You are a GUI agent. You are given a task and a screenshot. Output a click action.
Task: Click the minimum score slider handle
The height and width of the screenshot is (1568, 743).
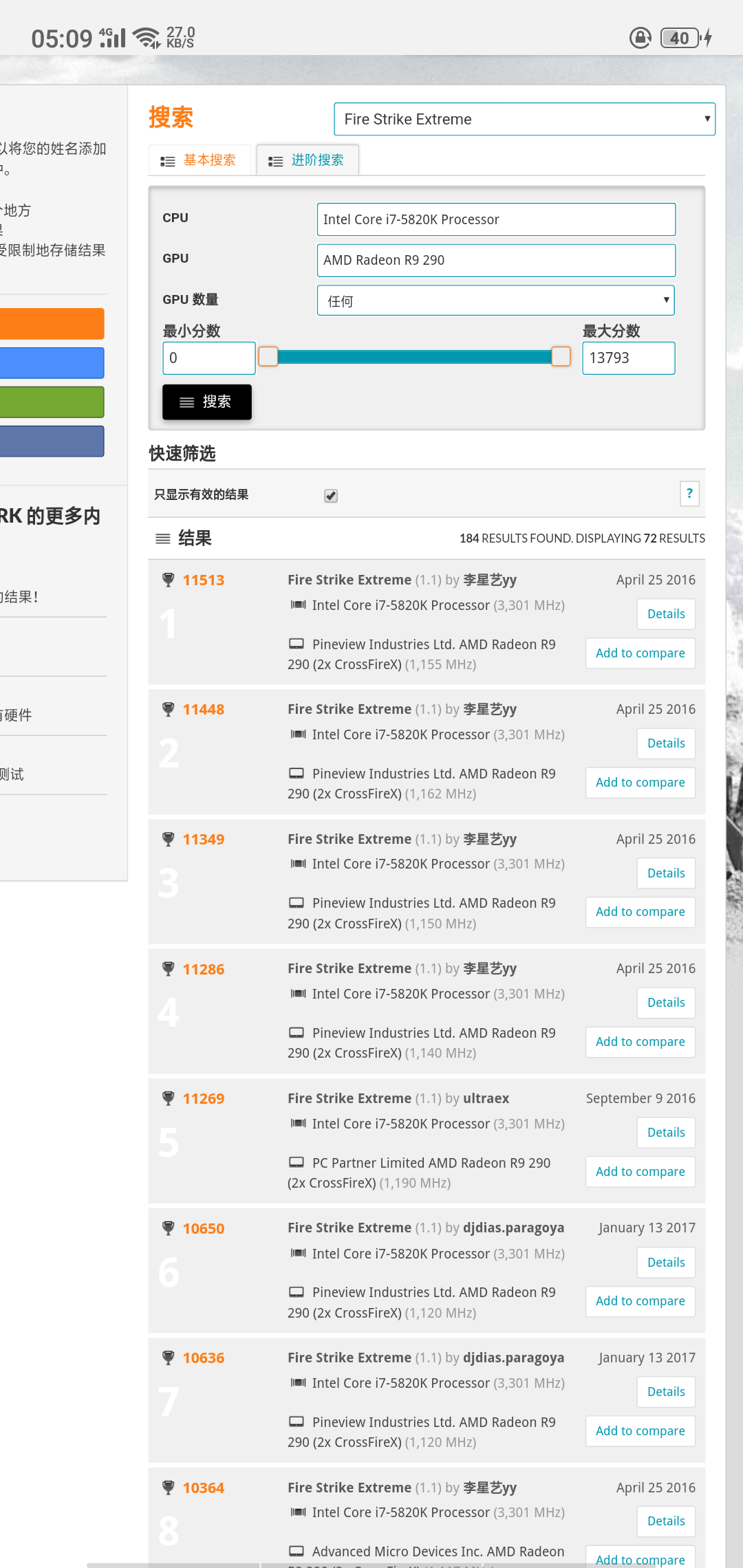pyautogui.click(x=268, y=356)
